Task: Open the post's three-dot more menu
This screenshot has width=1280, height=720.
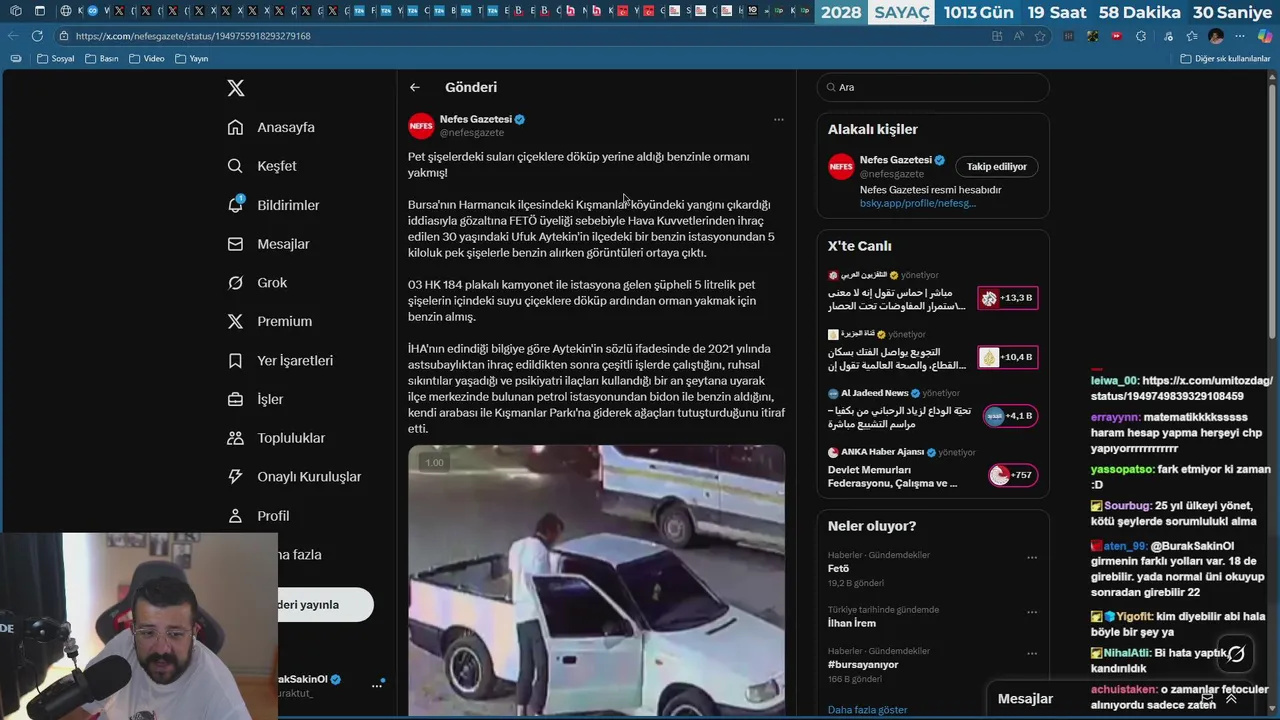Action: click(778, 120)
